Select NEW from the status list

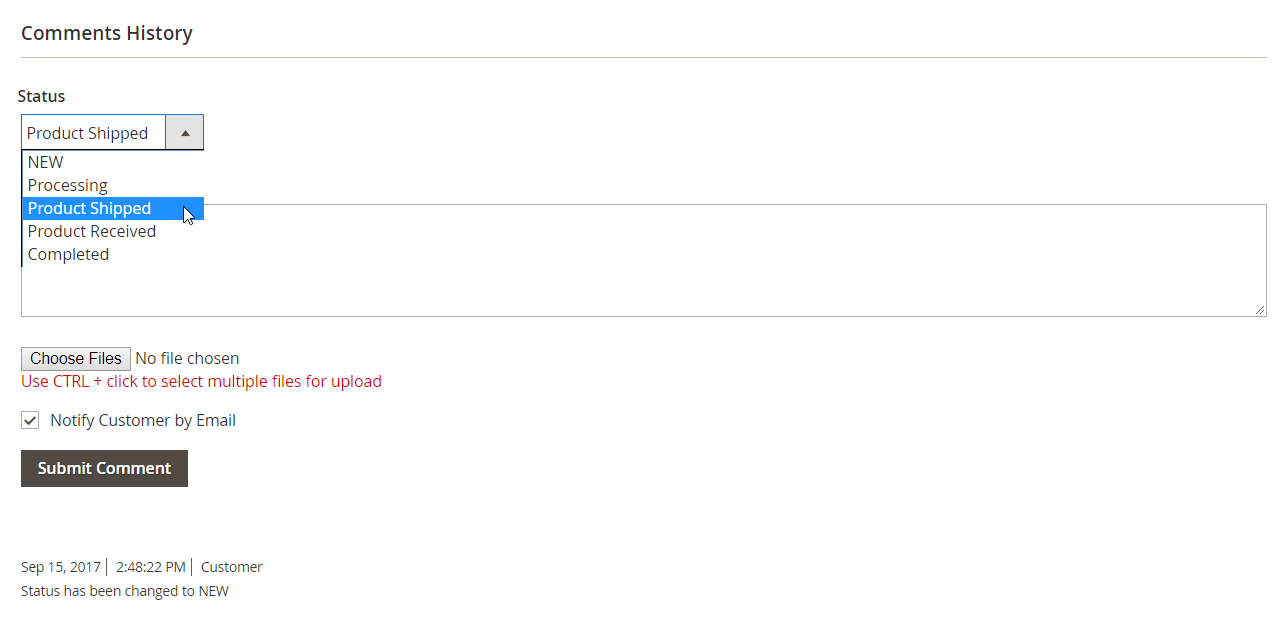[46, 162]
